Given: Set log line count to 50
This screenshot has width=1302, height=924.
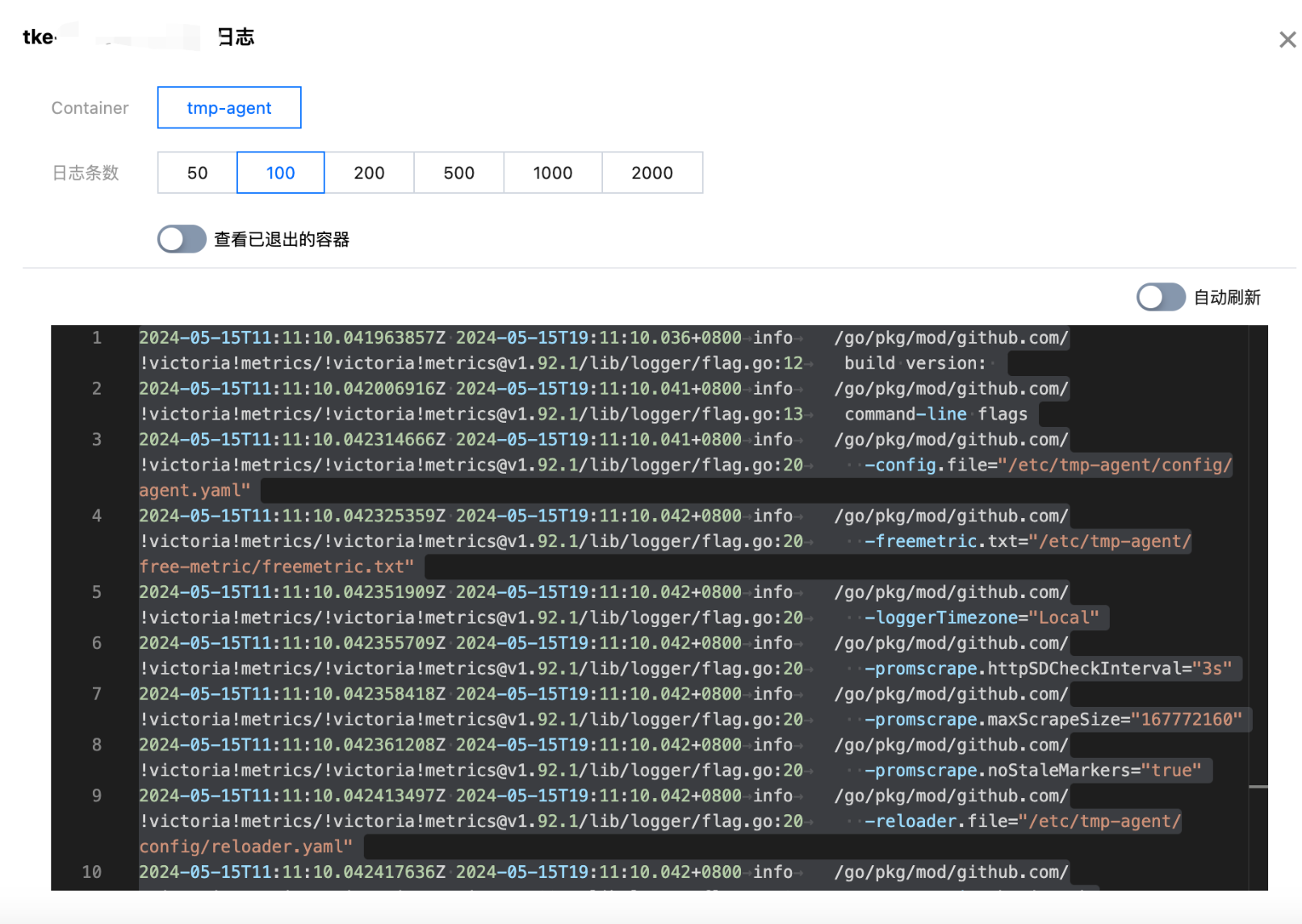Looking at the screenshot, I should [197, 173].
